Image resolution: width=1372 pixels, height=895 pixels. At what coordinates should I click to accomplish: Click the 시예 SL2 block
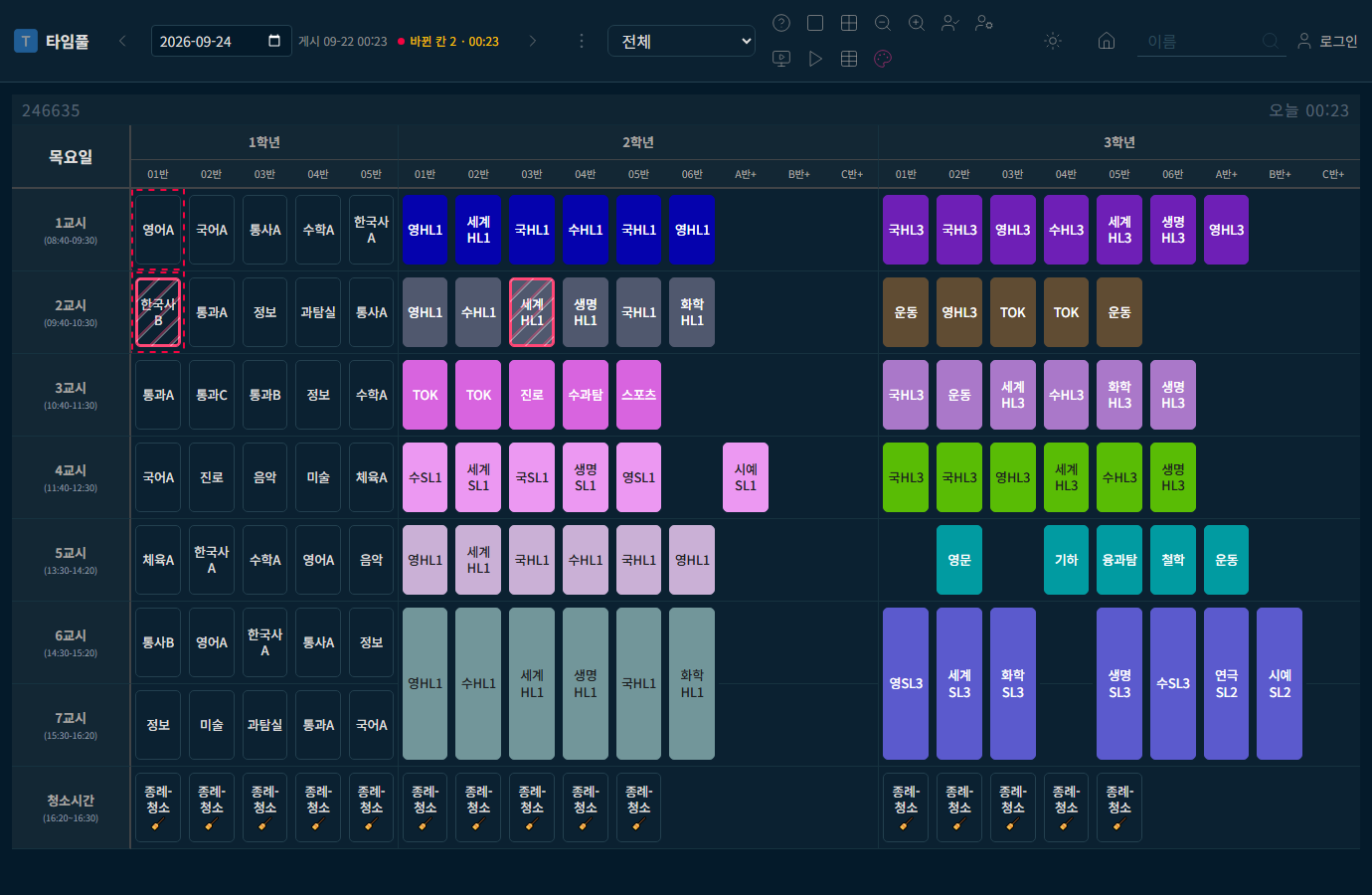(1280, 683)
